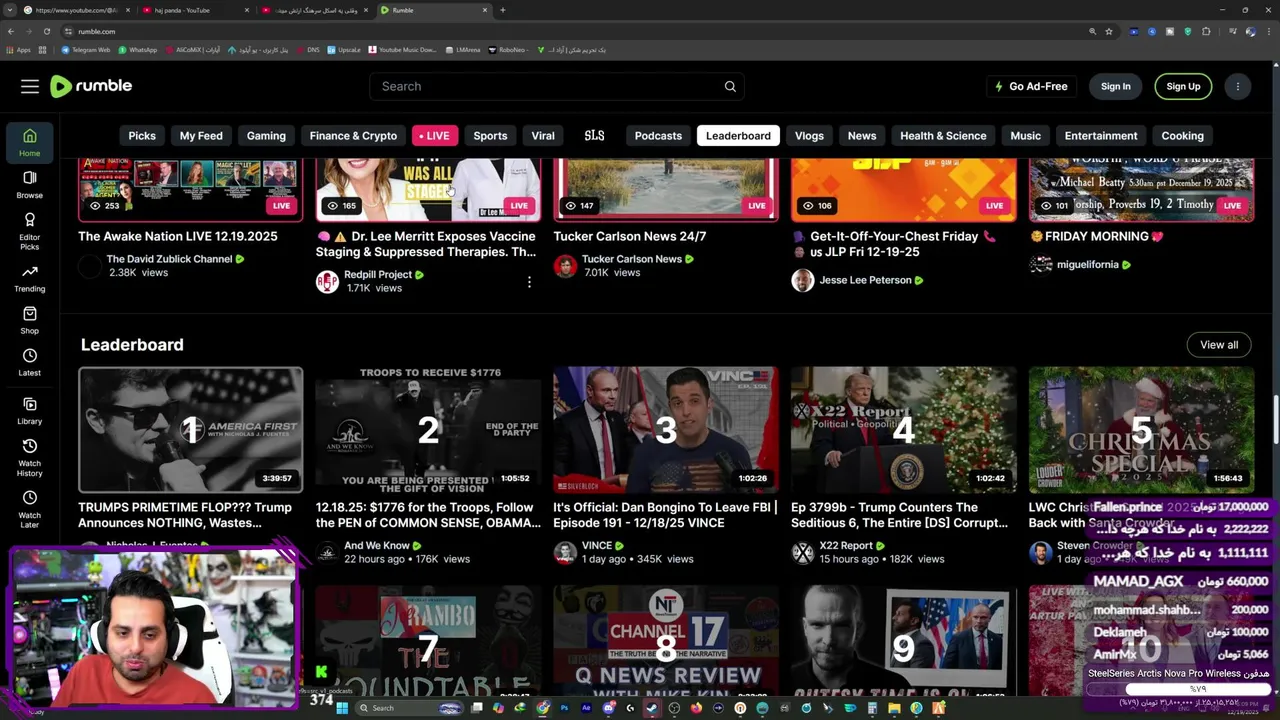Open Steam from the taskbar
This screenshot has width=1280, height=720.
(x=652, y=708)
